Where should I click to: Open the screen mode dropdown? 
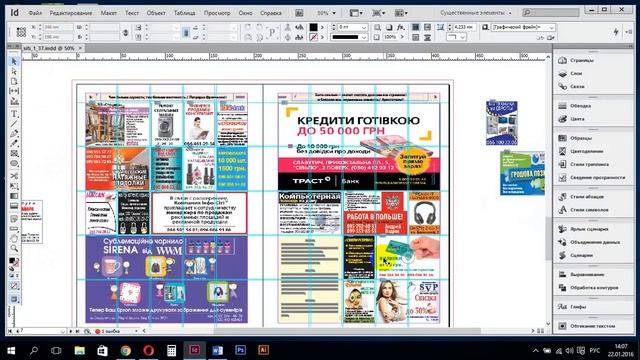coord(379,13)
